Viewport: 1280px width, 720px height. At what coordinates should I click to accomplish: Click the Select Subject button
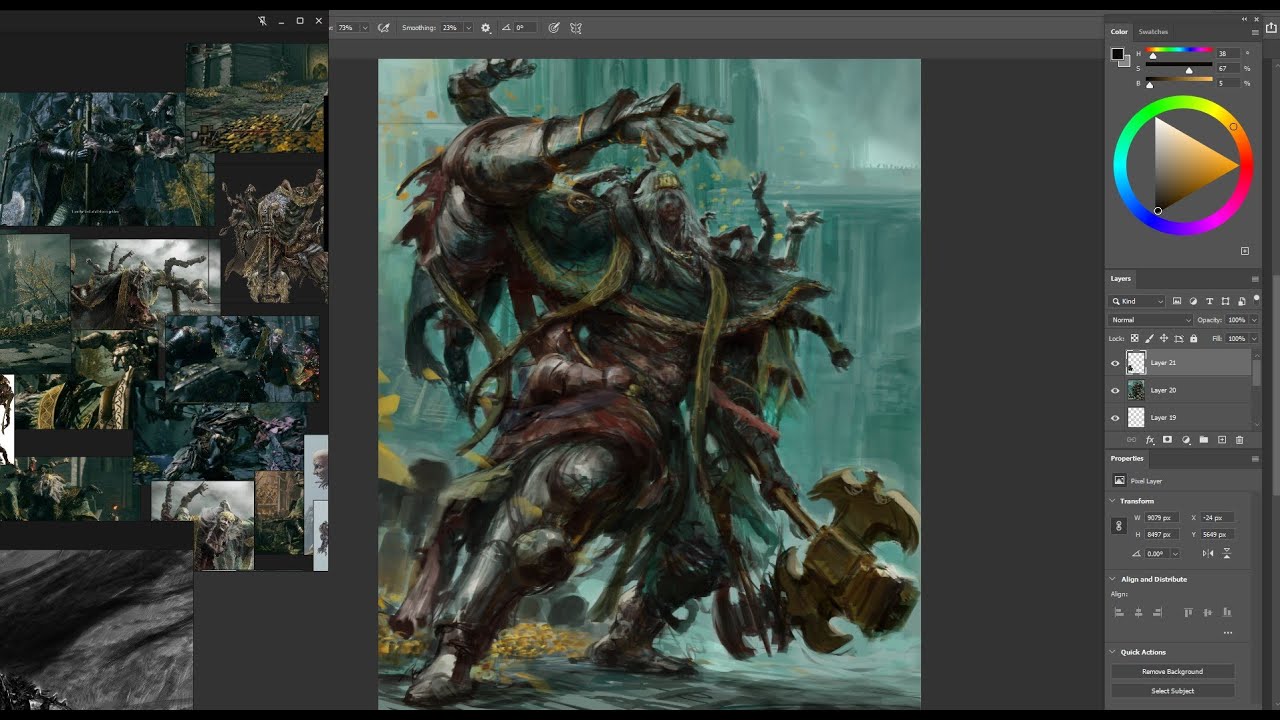[1172, 690]
